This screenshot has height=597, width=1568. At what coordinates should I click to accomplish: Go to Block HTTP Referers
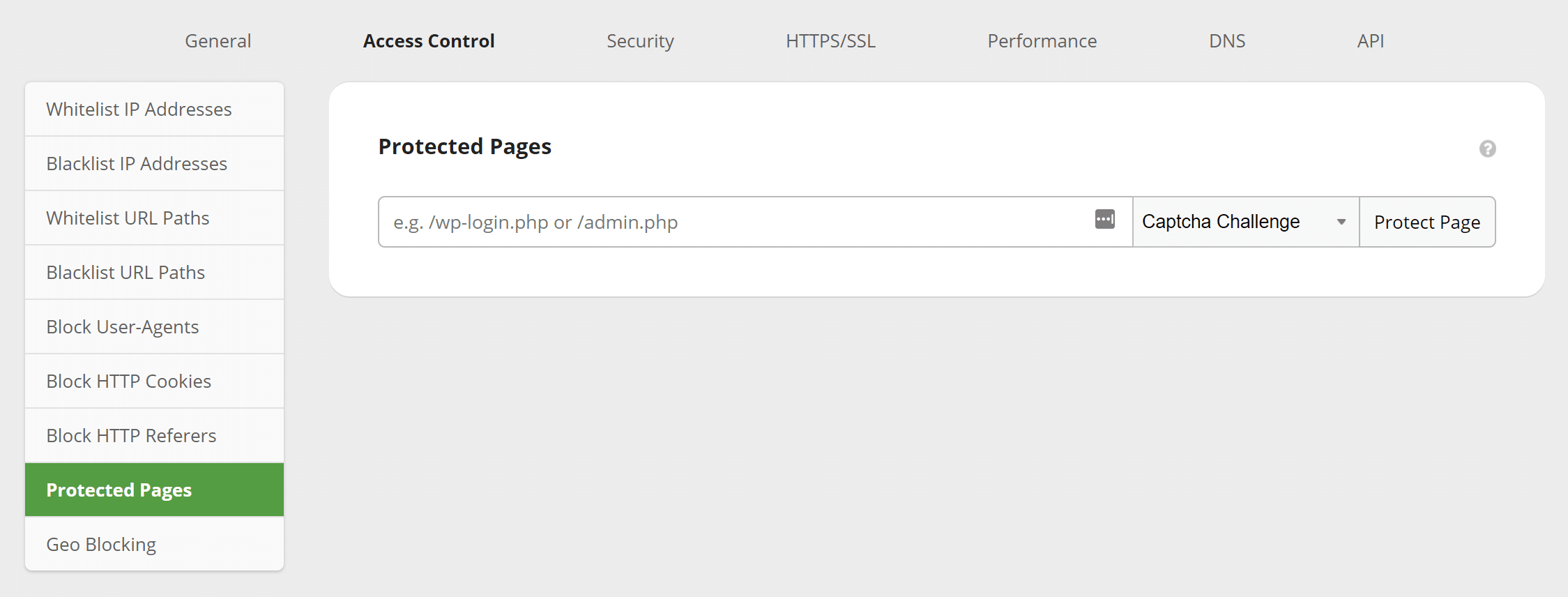tap(154, 436)
